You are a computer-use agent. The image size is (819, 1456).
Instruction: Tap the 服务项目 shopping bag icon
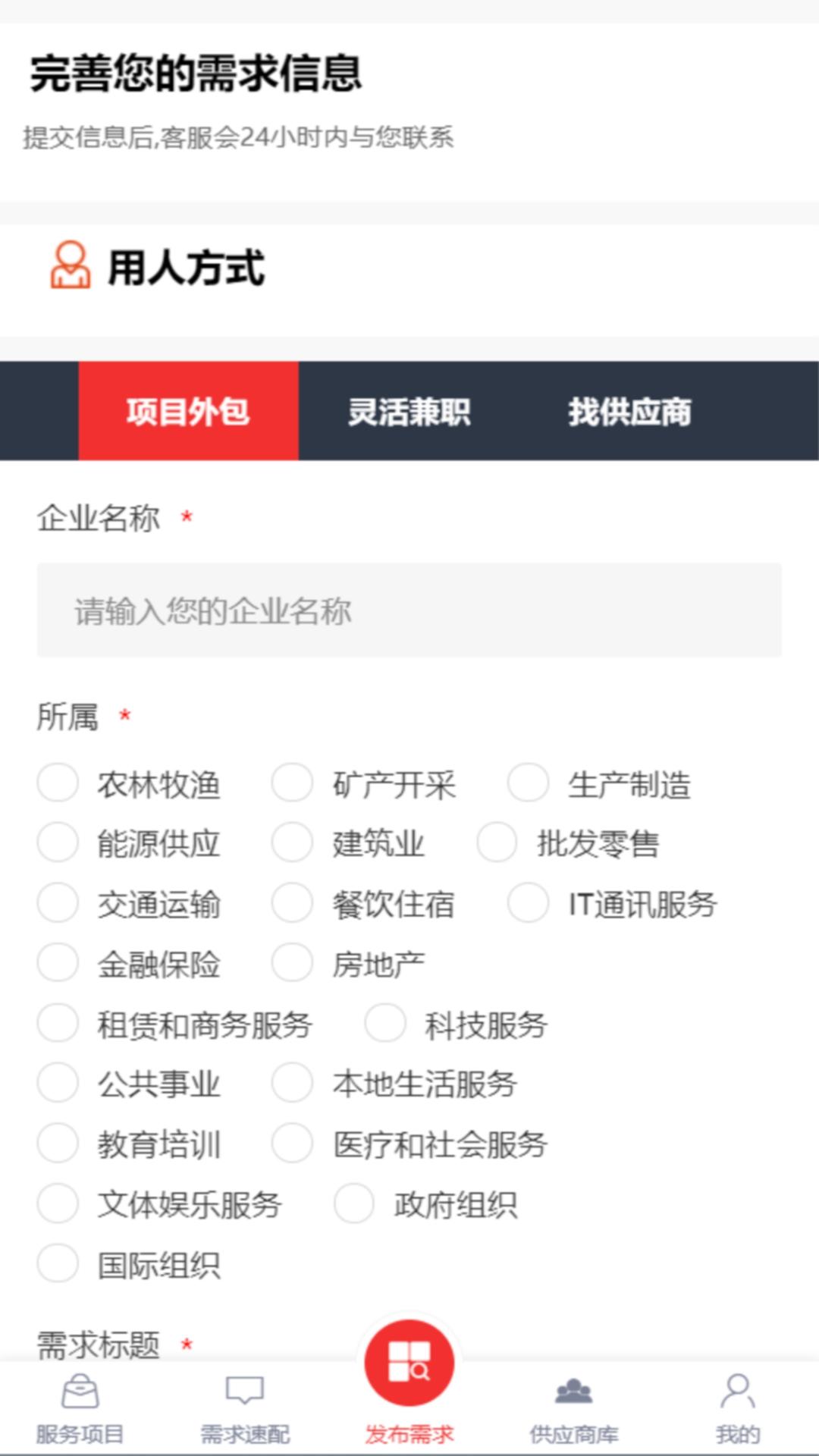(80, 1392)
